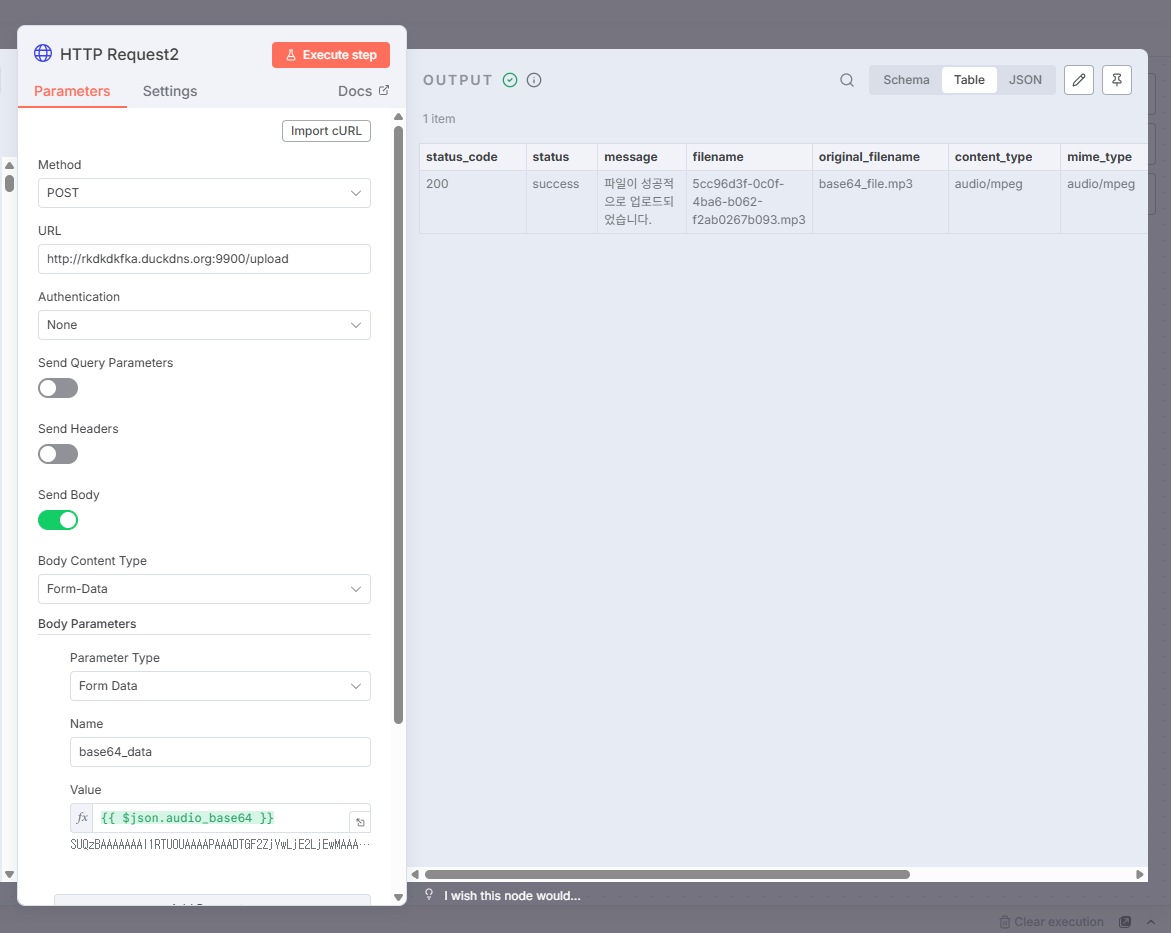
Task: Click the fx expression icon
Action: (x=82, y=818)
